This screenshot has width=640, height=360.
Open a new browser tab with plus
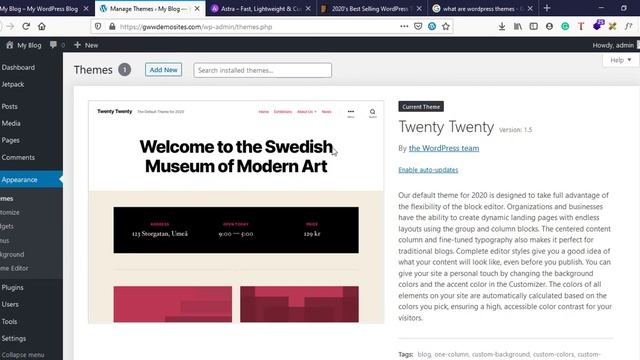coord(547,8)
